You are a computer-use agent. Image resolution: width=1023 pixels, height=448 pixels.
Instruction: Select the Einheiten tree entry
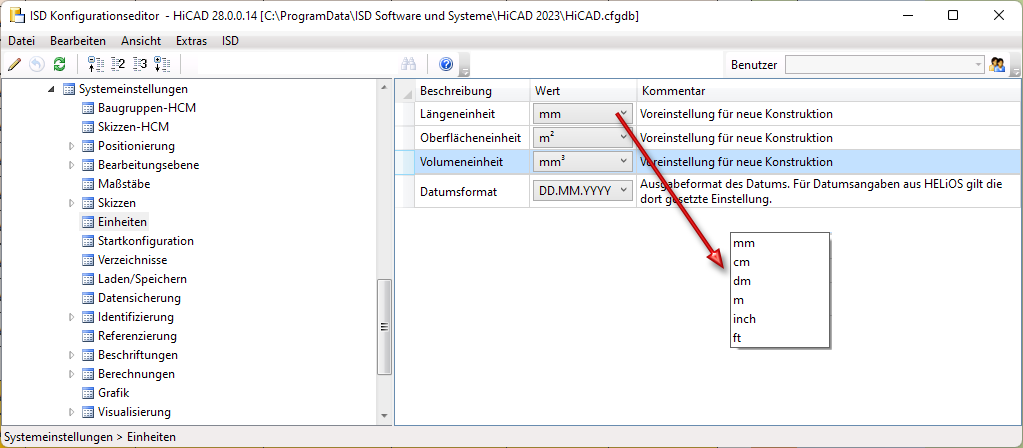[122, 222]
